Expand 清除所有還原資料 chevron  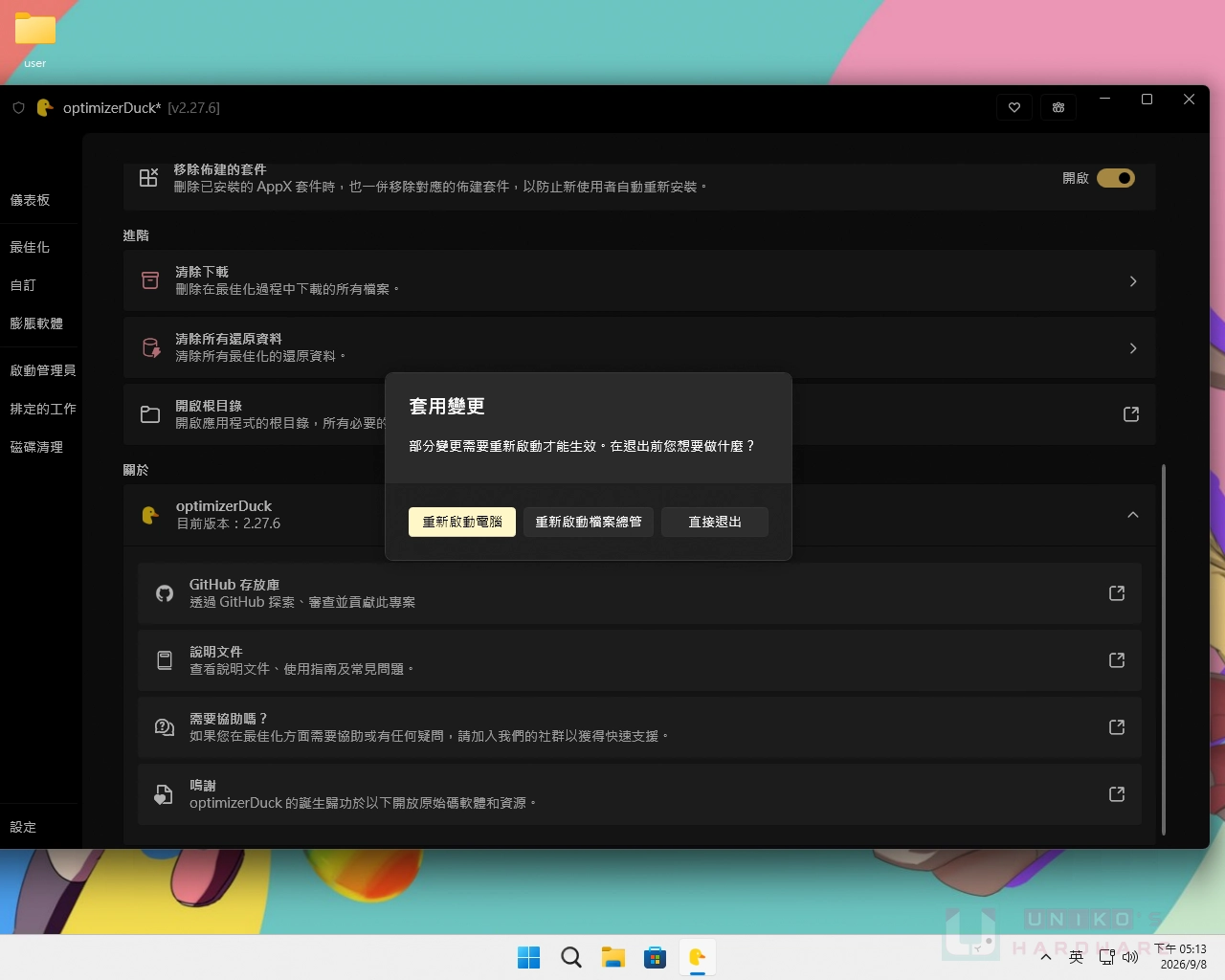1133,348
